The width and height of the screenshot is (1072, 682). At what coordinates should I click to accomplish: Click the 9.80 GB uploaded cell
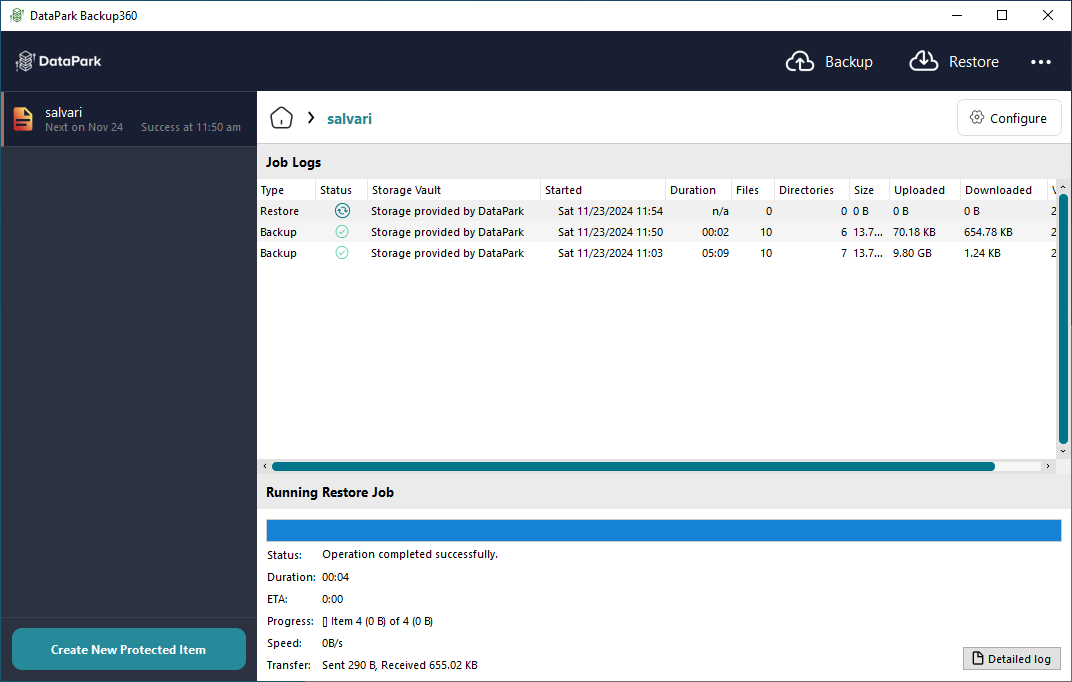click(x=912, y=253)
